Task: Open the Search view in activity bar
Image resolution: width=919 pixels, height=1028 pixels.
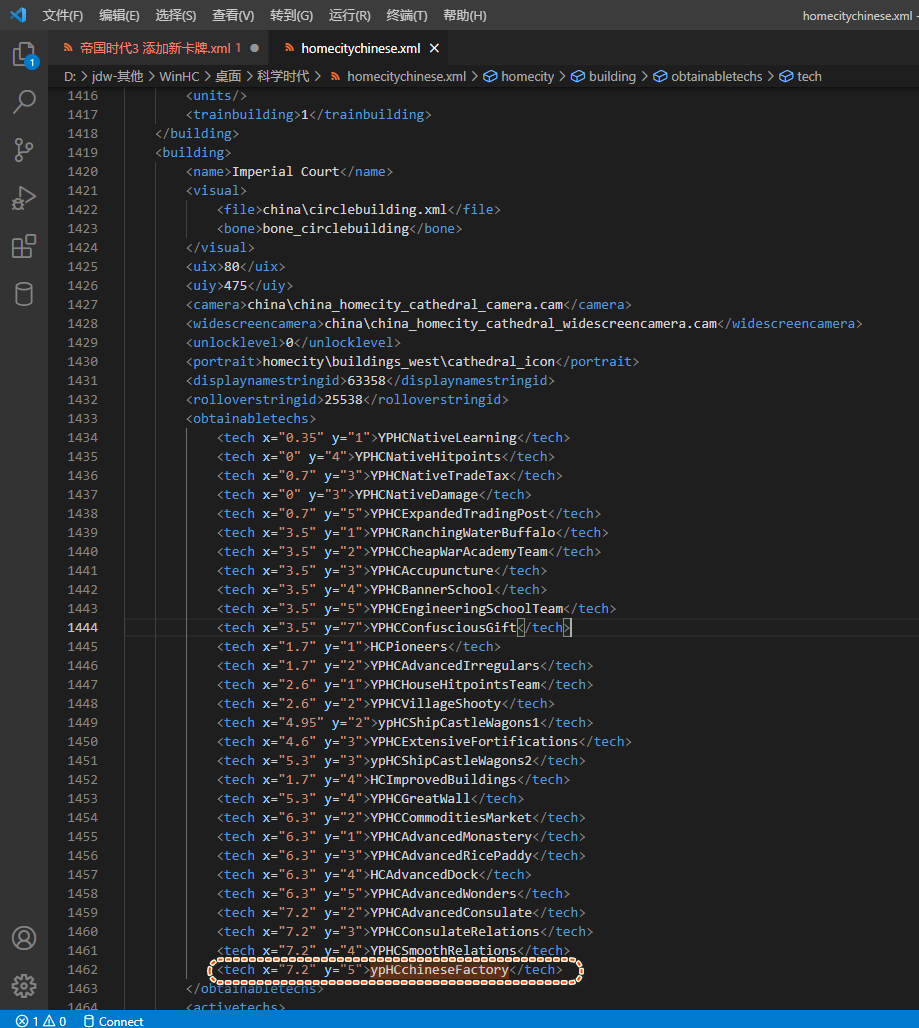Action: 24,102
